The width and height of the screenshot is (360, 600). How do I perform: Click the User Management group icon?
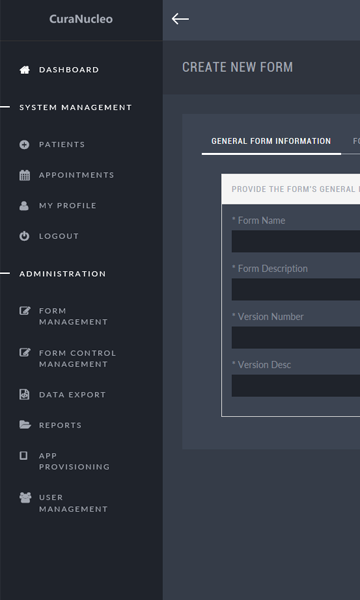coord(25,497)
